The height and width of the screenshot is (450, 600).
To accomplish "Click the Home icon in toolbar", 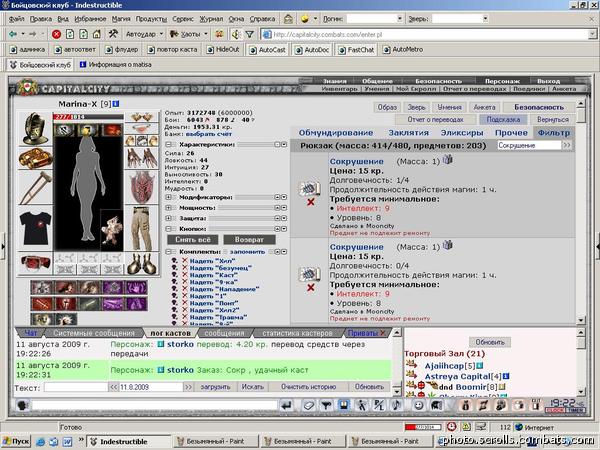I will click(97, 34).
